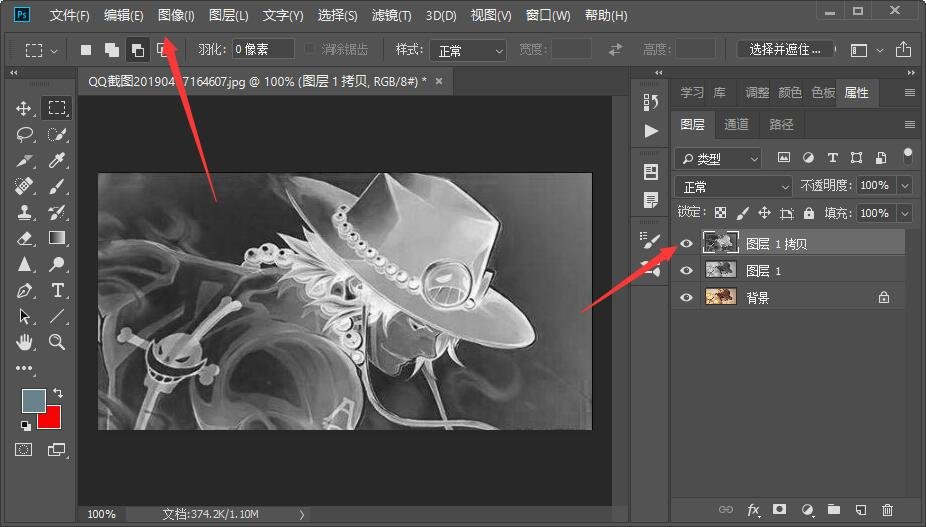Delete layer with trash icon
This screenshot has height=527, width=926.
[x=887, y=509]
